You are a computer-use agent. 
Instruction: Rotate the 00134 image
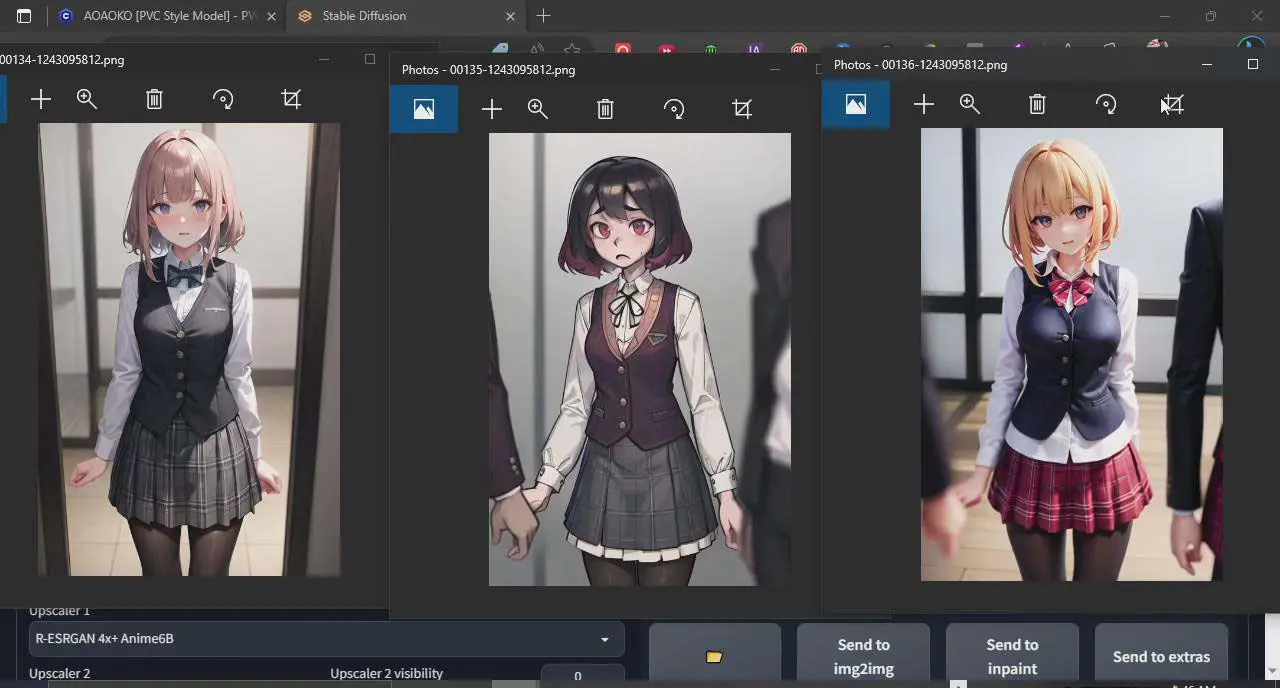(223, 99)
